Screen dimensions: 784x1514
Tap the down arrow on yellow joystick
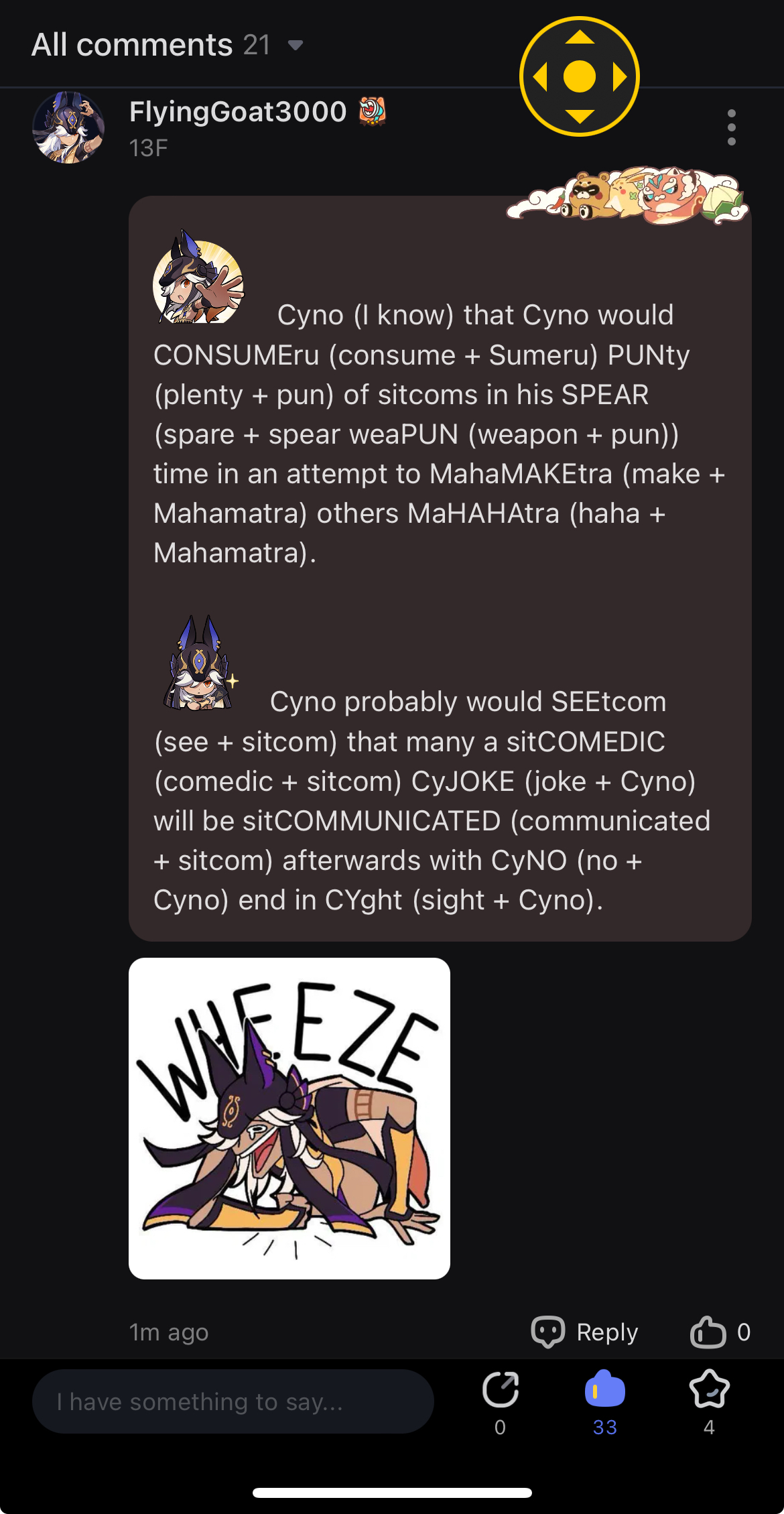click(580, 116)
